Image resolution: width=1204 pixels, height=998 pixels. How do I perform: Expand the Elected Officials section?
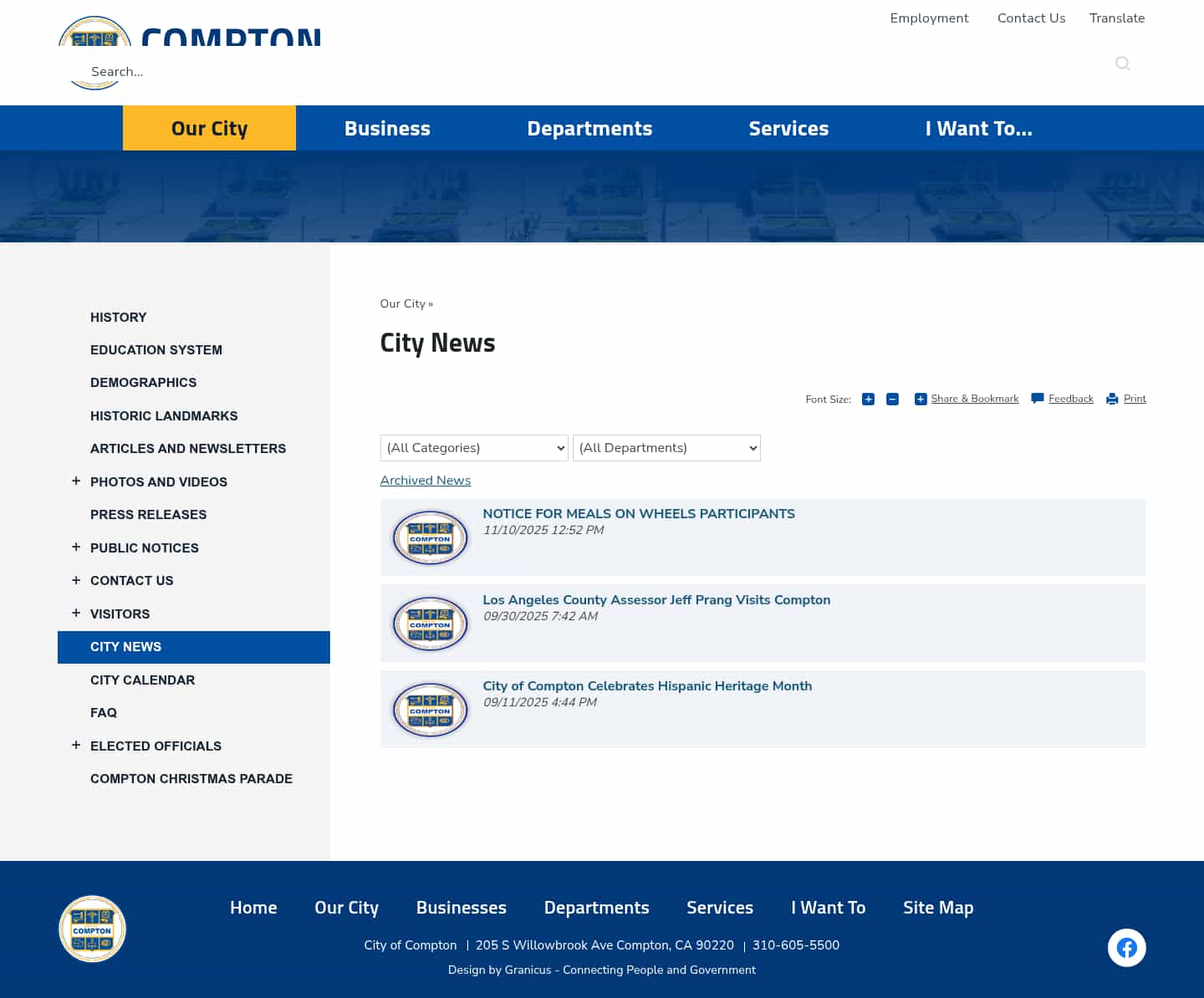(x=76, y=745)
